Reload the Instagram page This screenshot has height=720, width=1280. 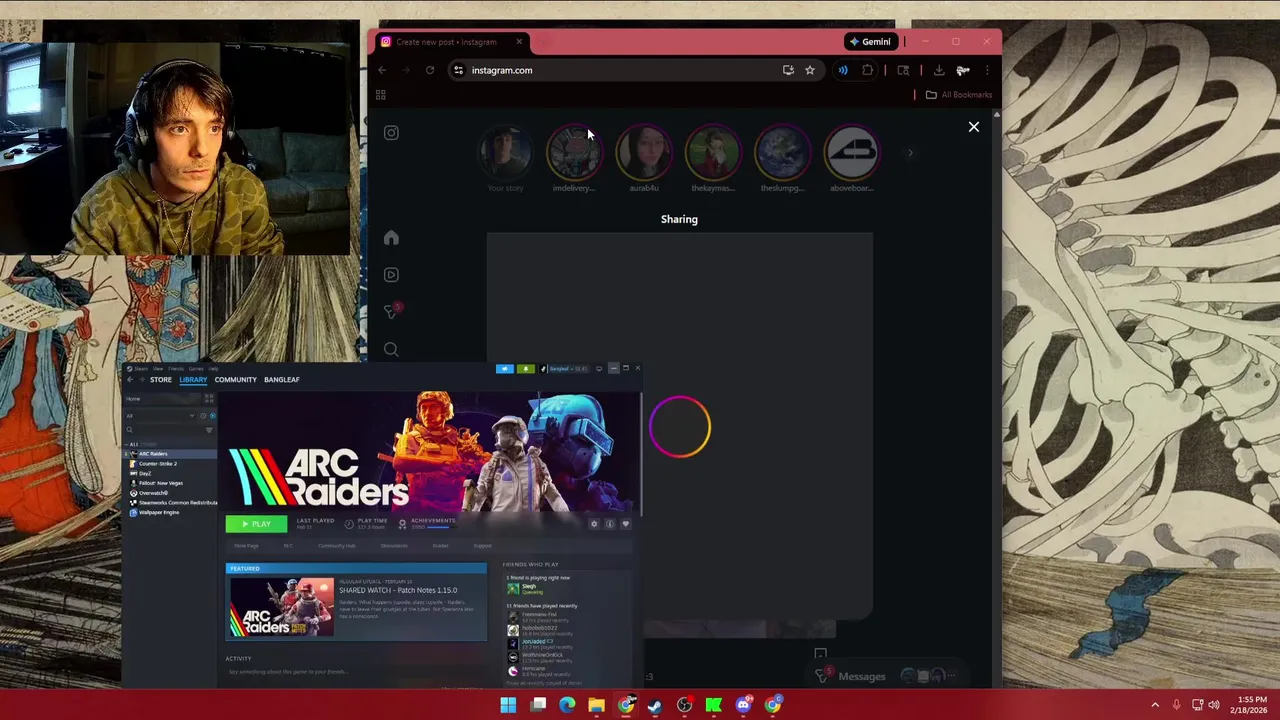(430, 70)
